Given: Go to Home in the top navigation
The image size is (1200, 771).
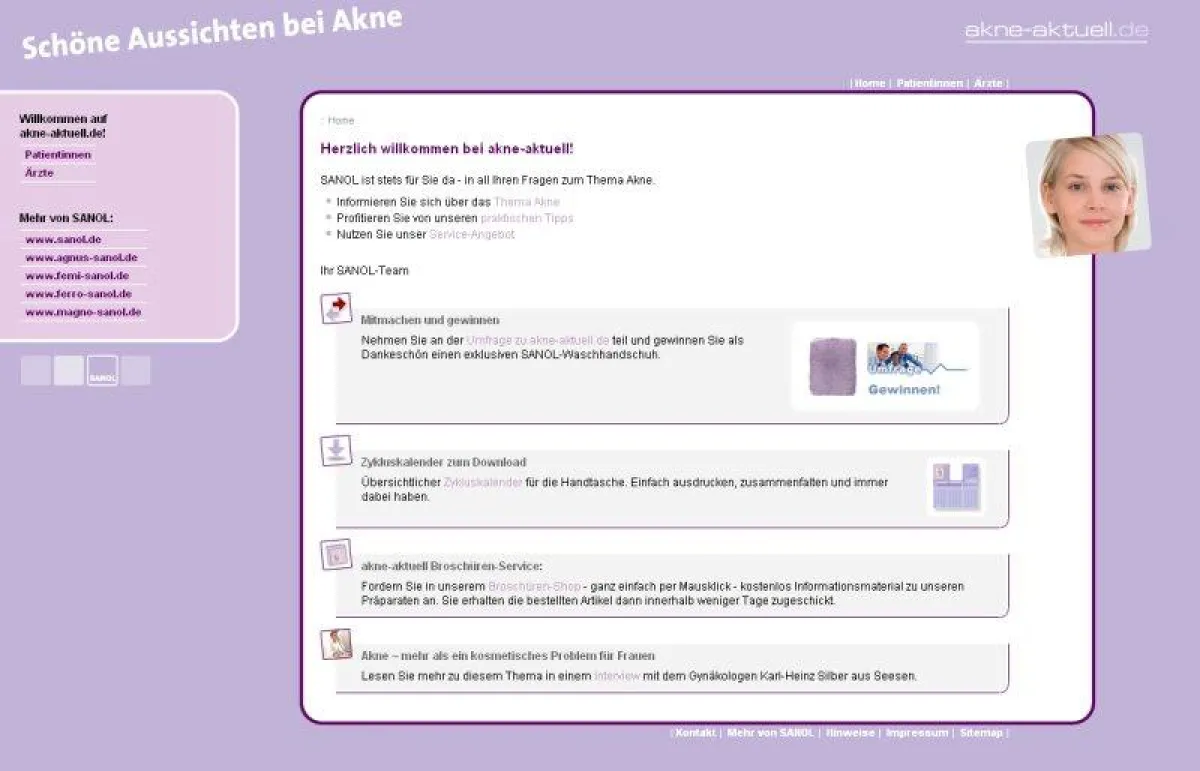Looking at the screenshot, I should click(x=870, y=83).
